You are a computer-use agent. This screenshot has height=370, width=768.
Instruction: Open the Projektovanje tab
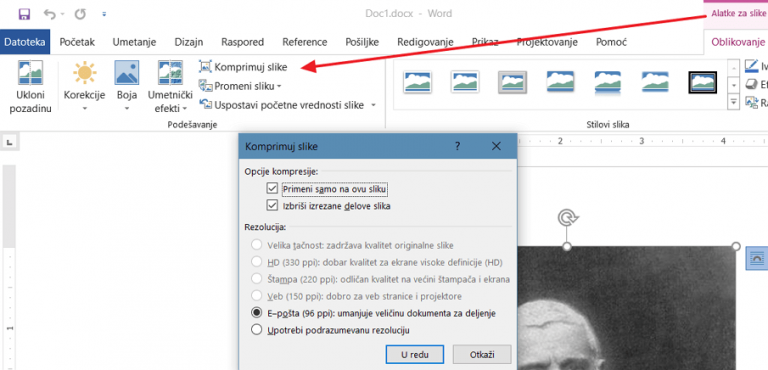click(547, 42)
